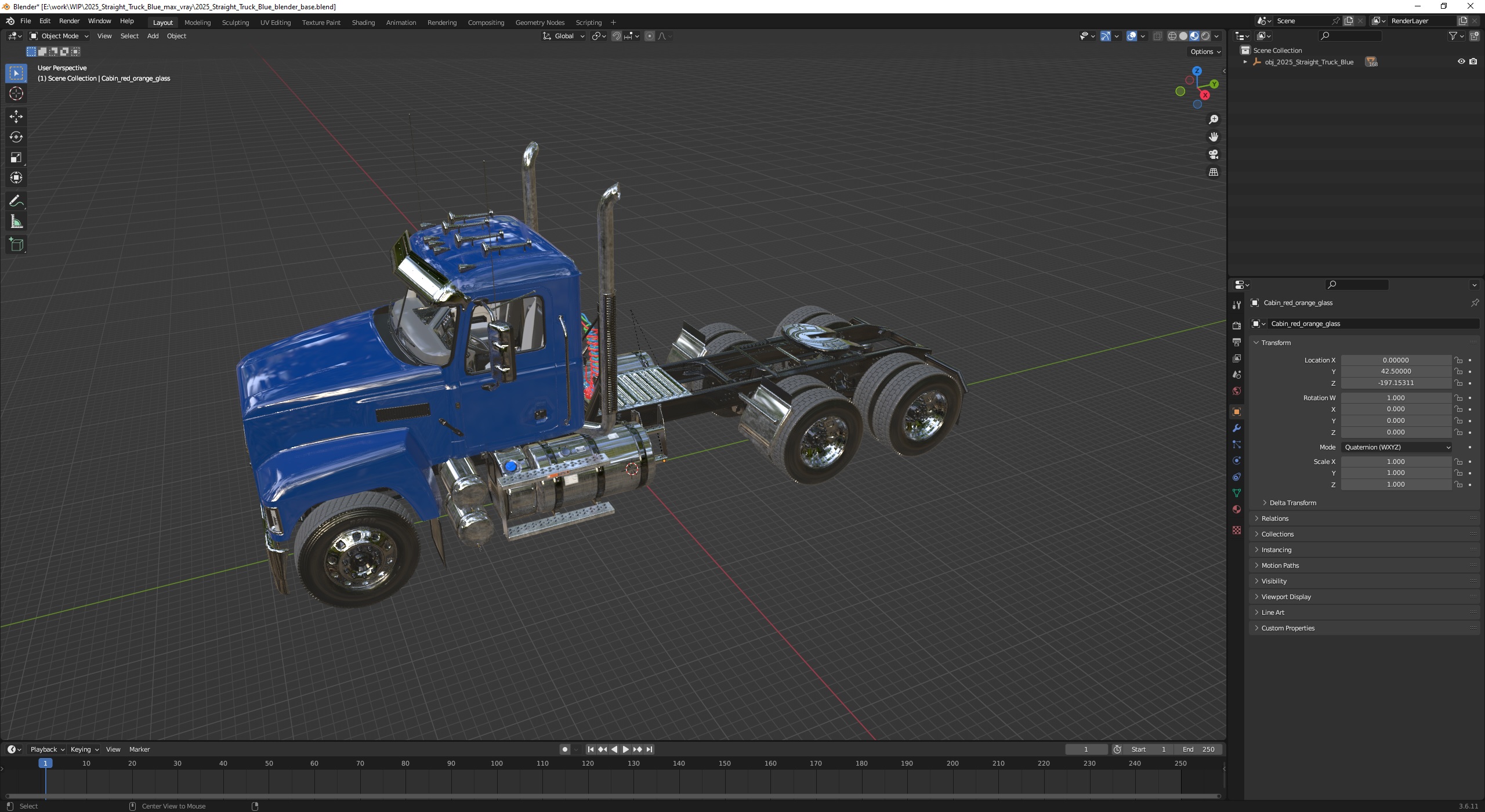Toggle viewport overlays button
Viewport: 1485px width, 812px height.
tap(1132, 36)
